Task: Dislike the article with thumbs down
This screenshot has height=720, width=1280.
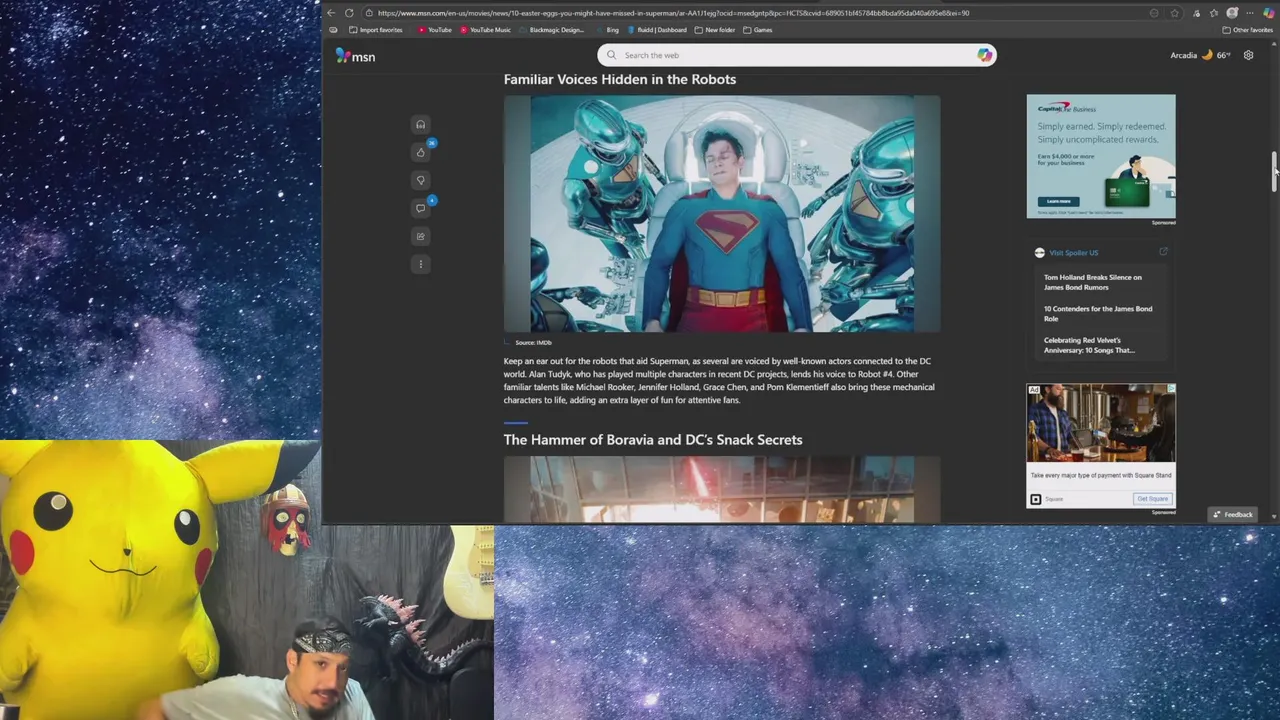Action: (420, 180)
